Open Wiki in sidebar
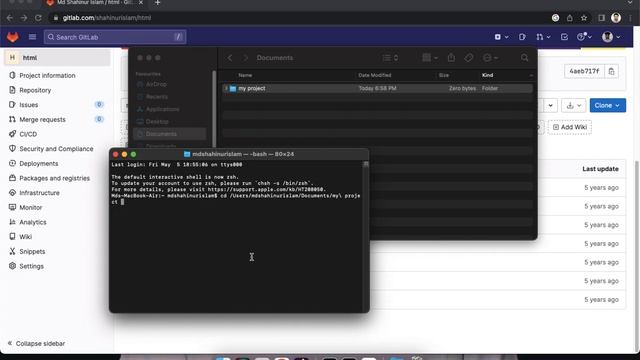Viewport: 640px width, 360px height. pyautogui.click(x=25, y=237)
